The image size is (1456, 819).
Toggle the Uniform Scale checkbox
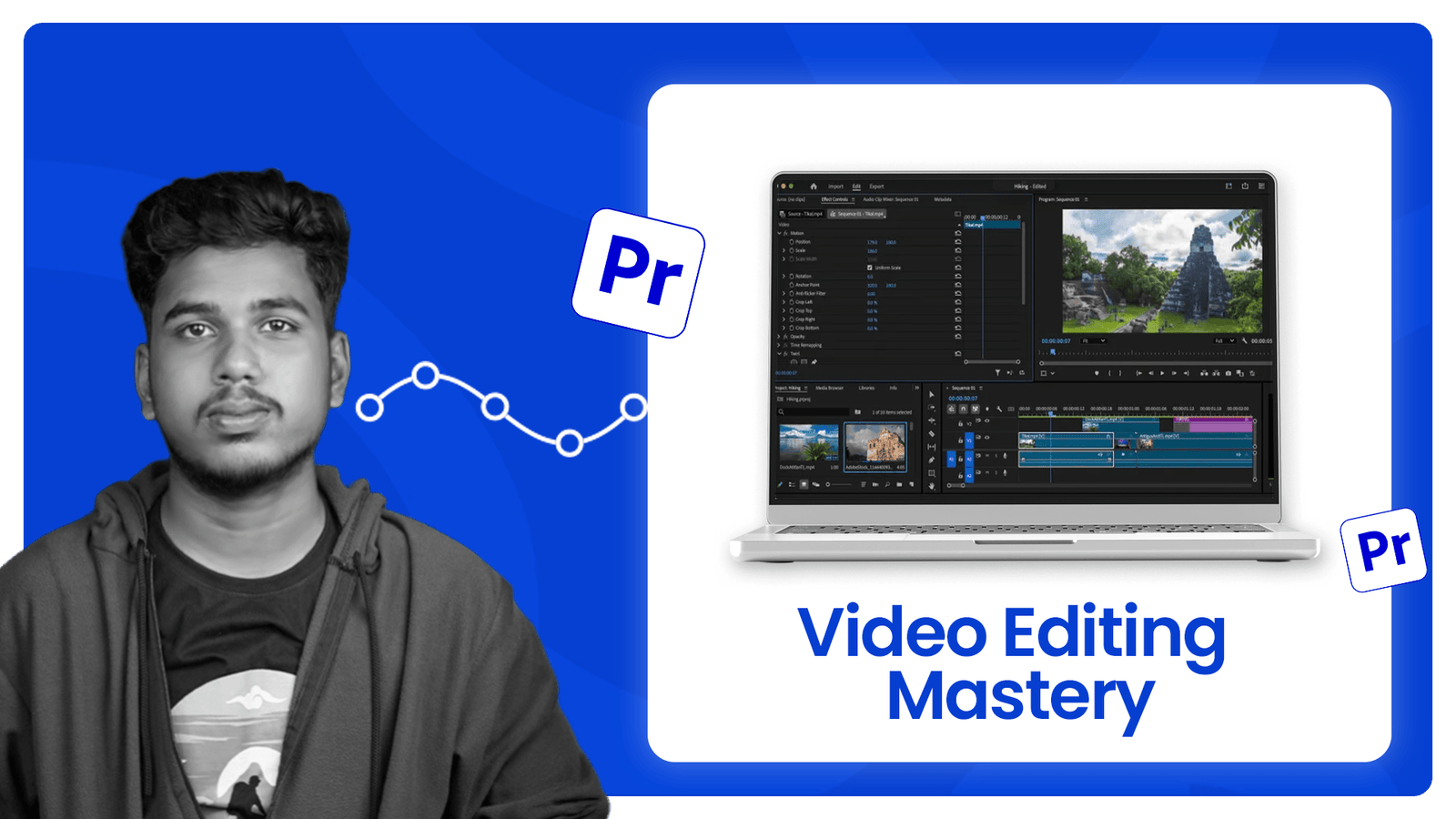[x=870, y=268]
